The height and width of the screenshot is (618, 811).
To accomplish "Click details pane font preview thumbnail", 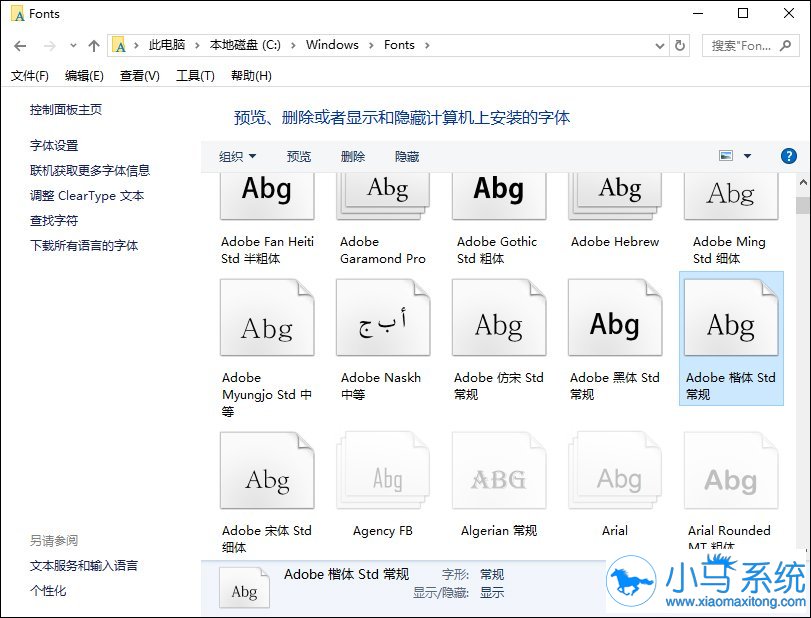I will coord(244,588).
